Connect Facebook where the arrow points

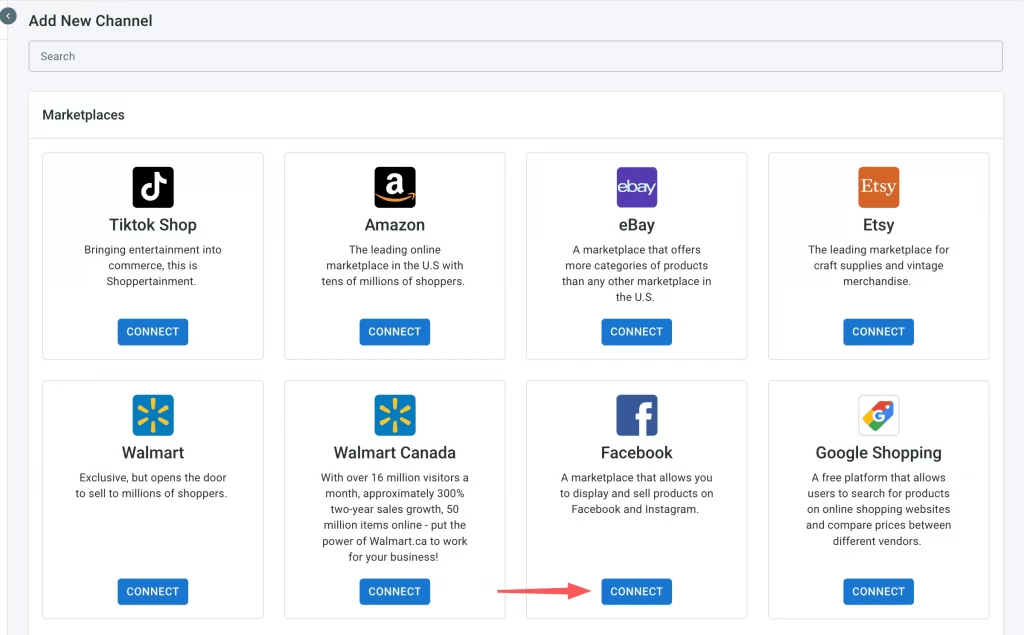(x=636, y=591)
